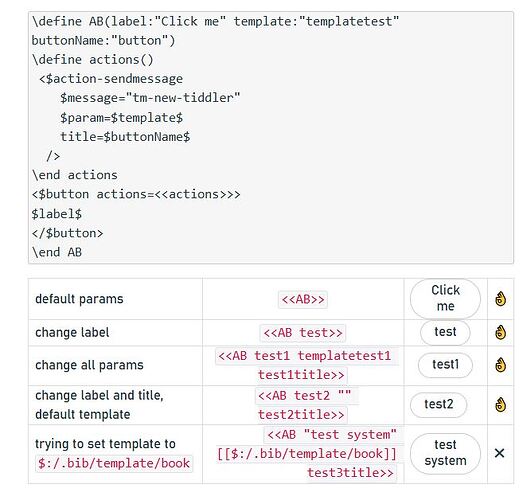Screen dimensions: 523x500
Task: Click the "test2" button
Action: (439, 405)
